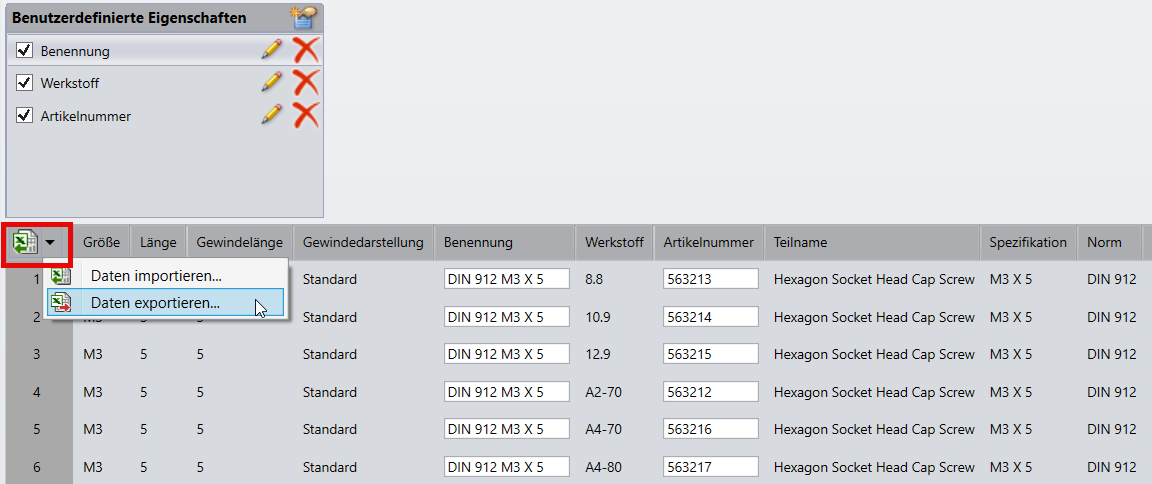Select row number 6 header

click(x=37, y=467)
